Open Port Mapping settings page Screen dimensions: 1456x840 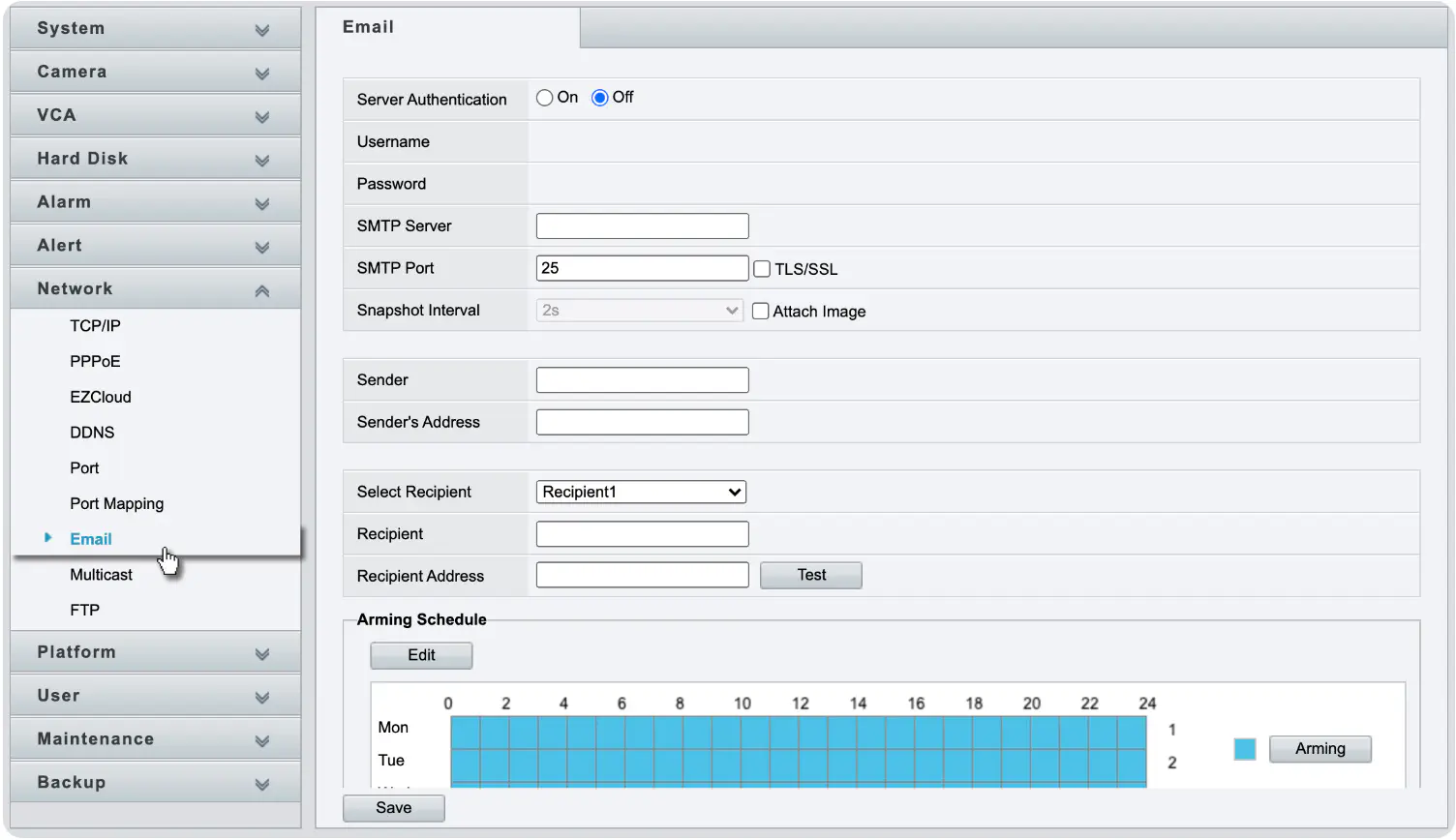[116, 504]
